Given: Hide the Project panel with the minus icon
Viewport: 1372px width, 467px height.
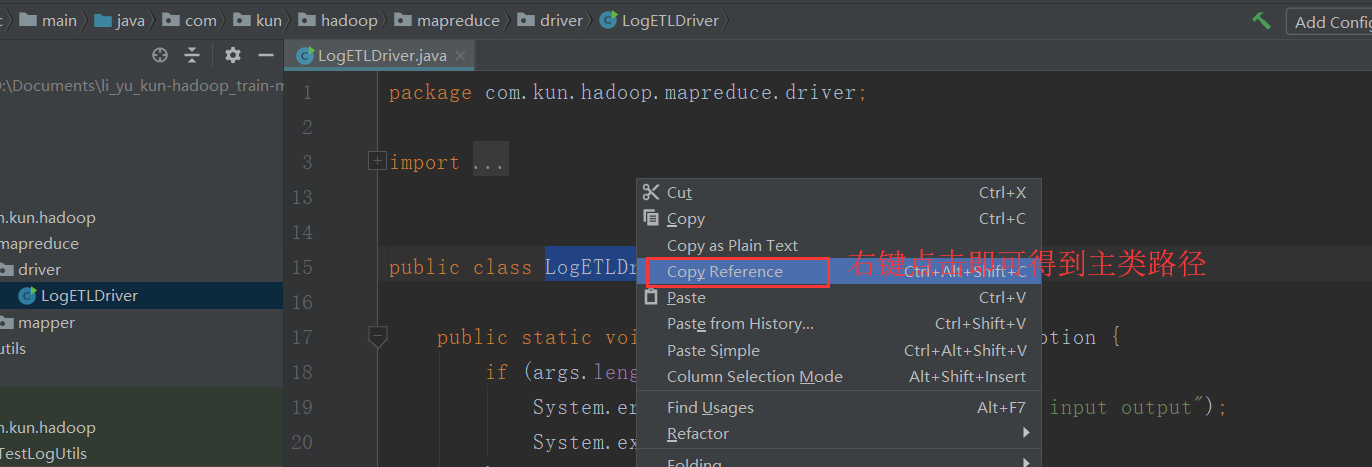Looking at the screenshot, I should [x=266, y=55].
